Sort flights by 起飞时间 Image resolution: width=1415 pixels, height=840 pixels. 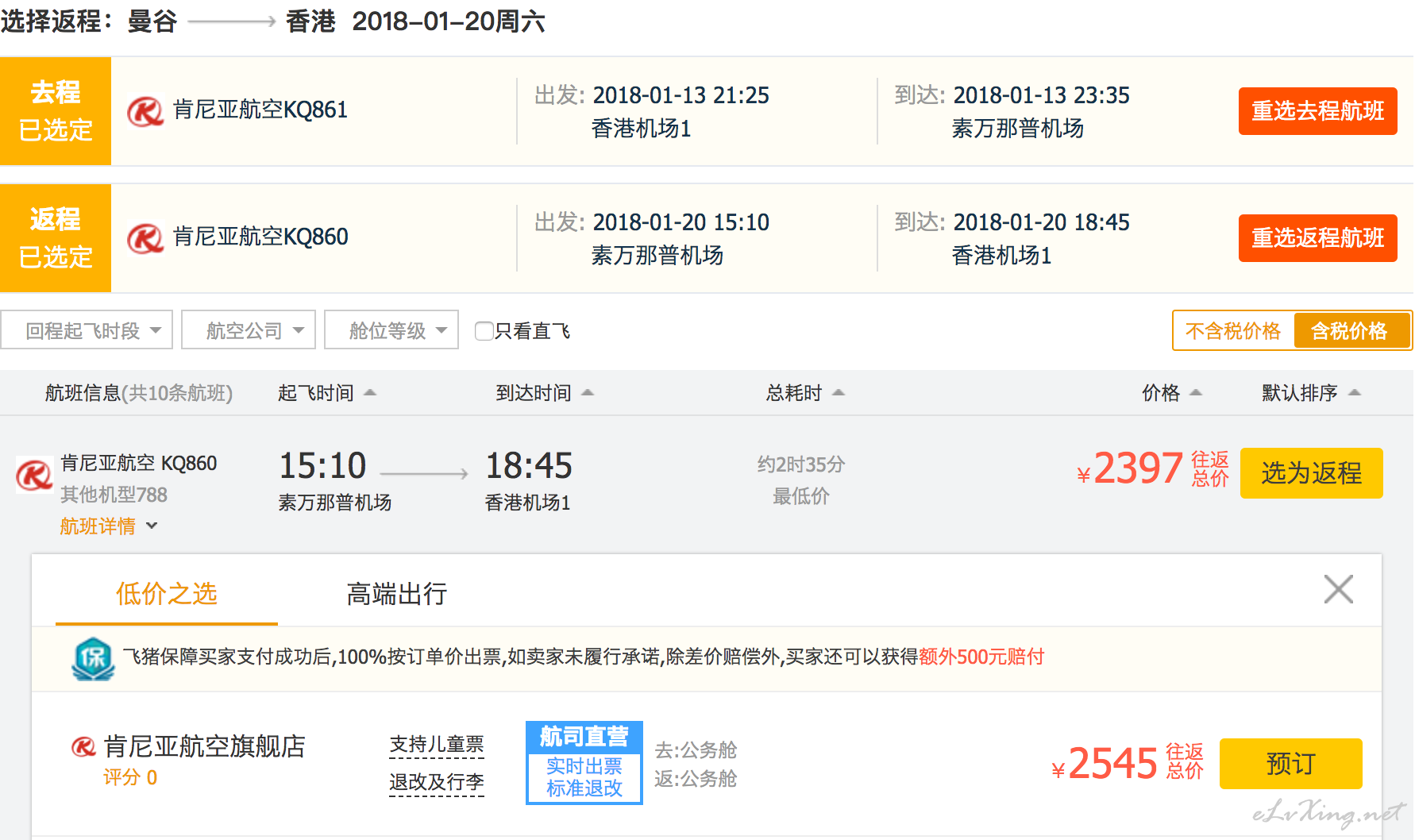[327, 393]
